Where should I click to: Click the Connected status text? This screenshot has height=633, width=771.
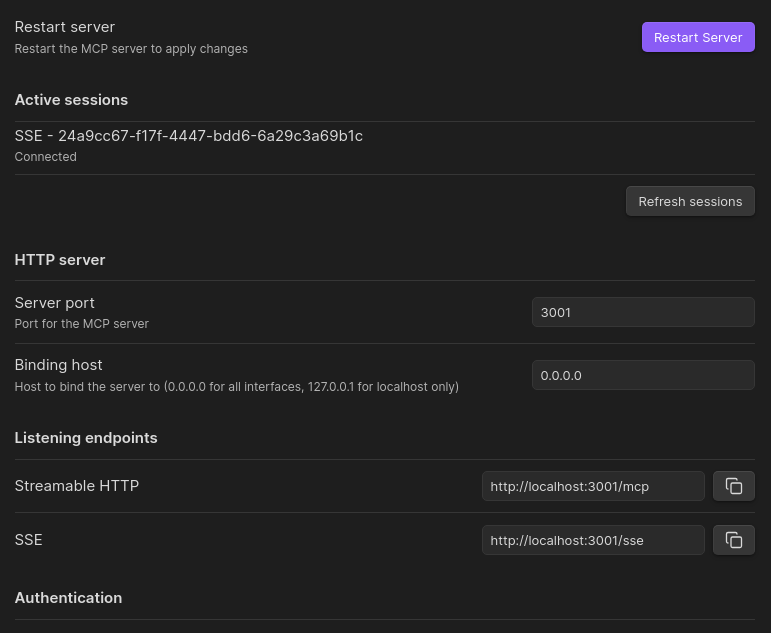[x=46, y=157]
